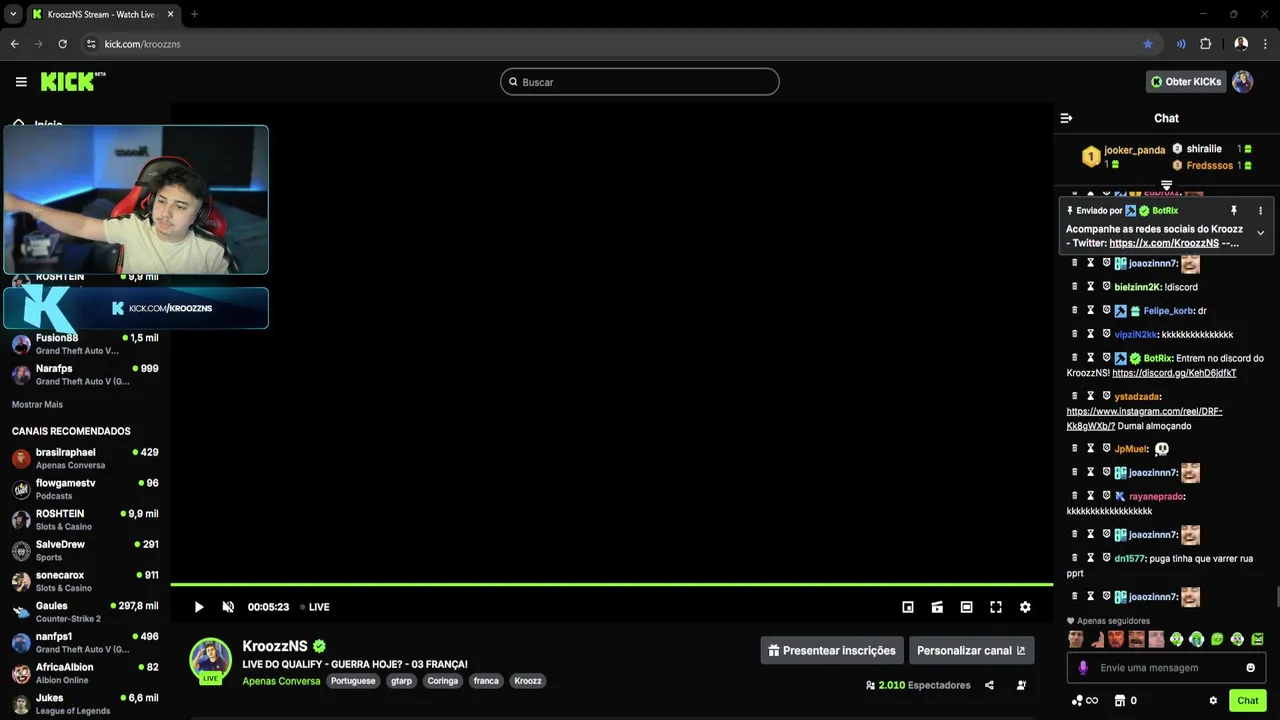Screen dimensions: 1280x720
Task: Open the SalveDrew recommended channel
Action: coord(85,550)
